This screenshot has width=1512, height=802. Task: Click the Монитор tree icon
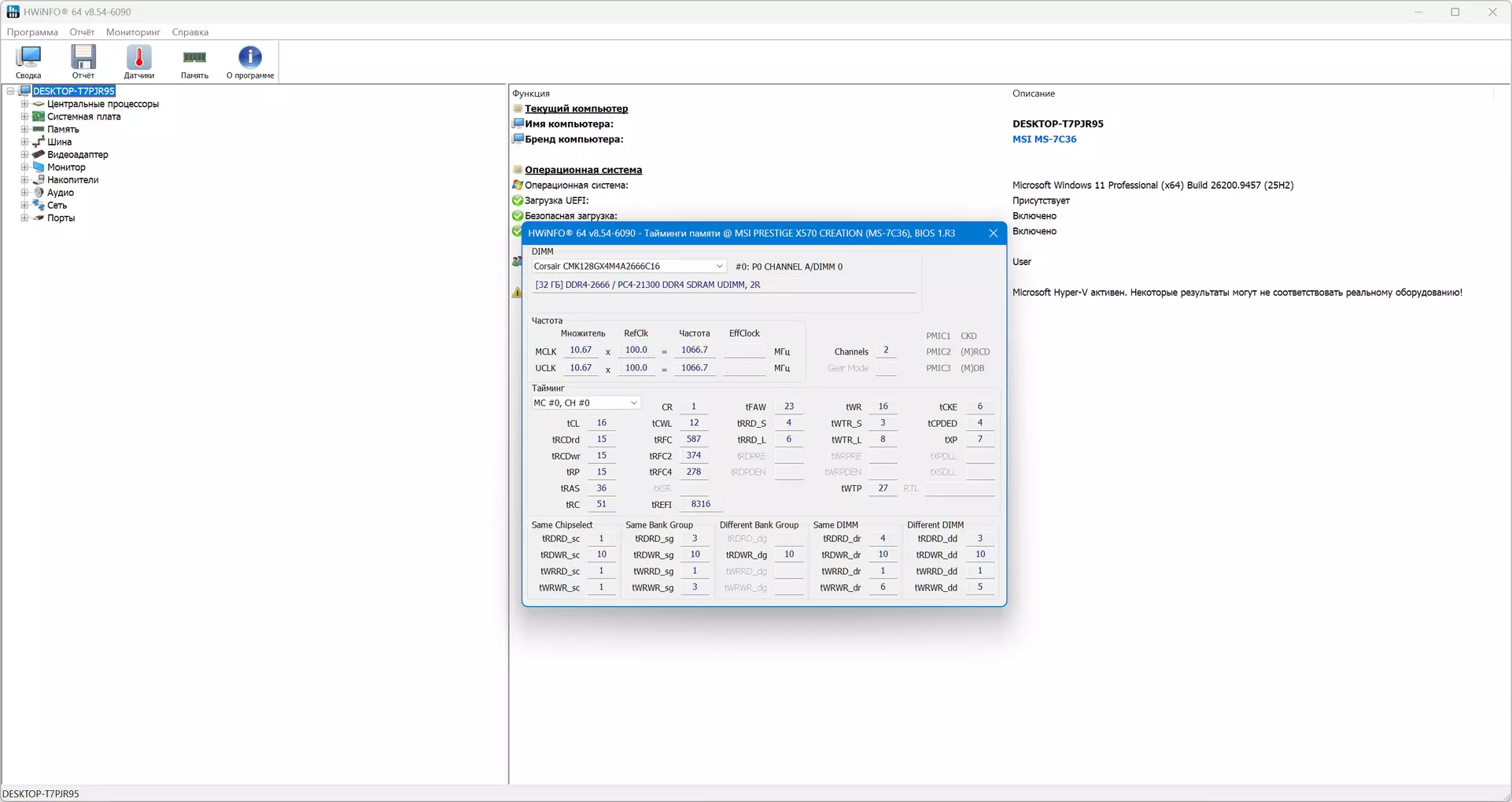coord(38,167)
